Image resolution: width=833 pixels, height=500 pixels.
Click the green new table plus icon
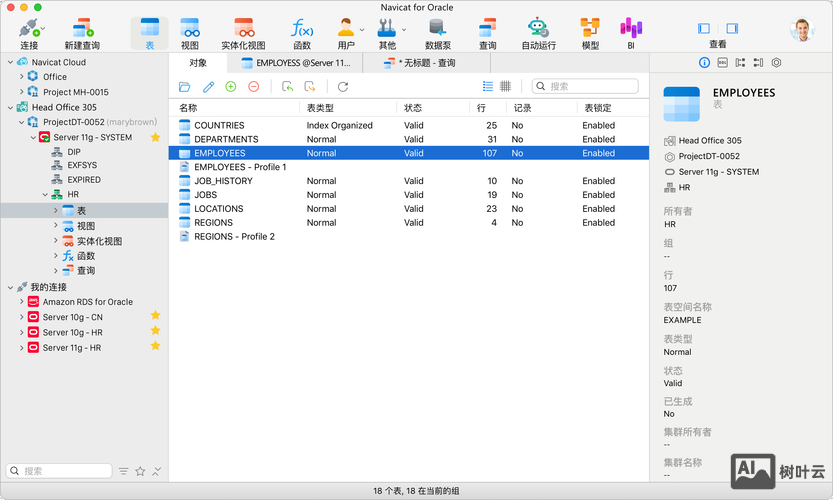point(231,87)
